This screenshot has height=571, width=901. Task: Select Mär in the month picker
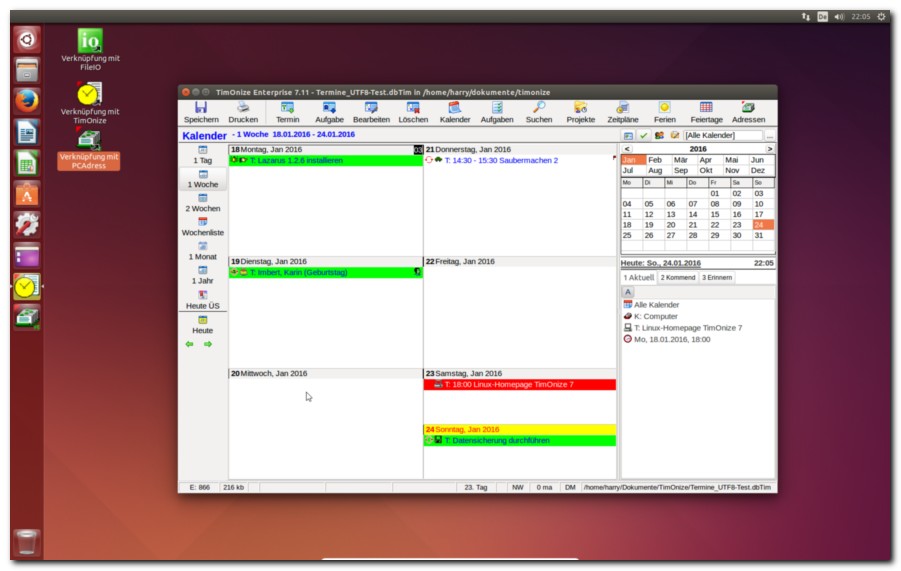click(x=681, y=160)
